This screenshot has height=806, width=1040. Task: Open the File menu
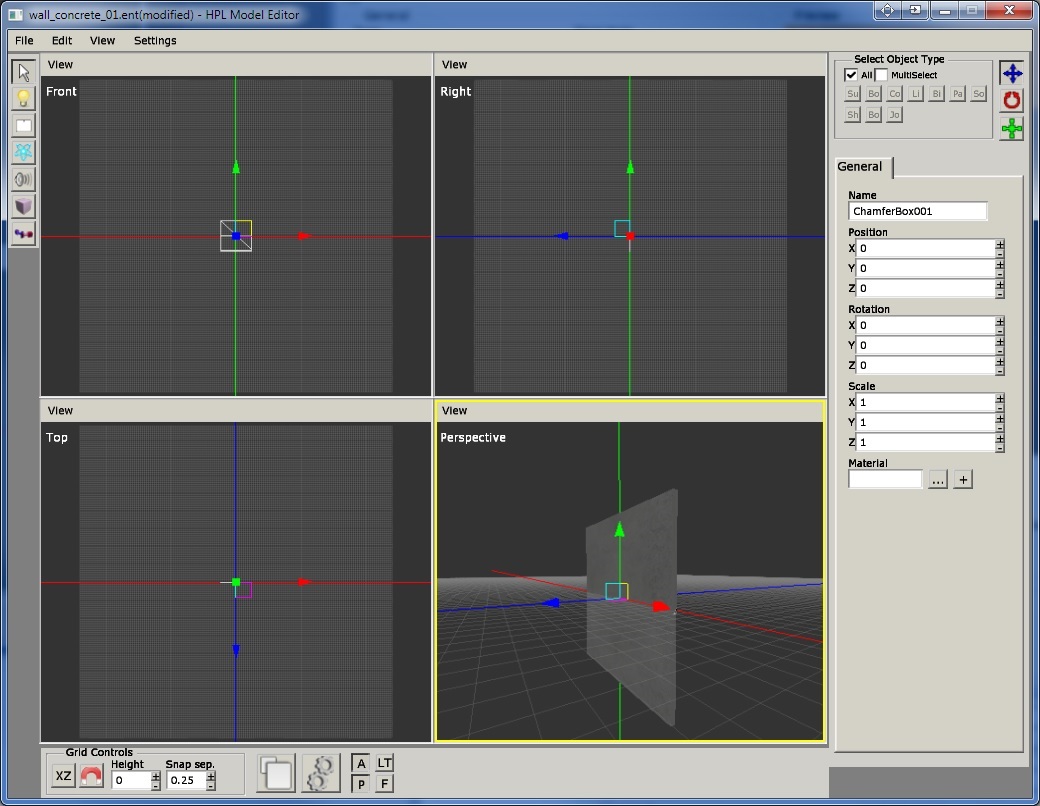point(24,41)
